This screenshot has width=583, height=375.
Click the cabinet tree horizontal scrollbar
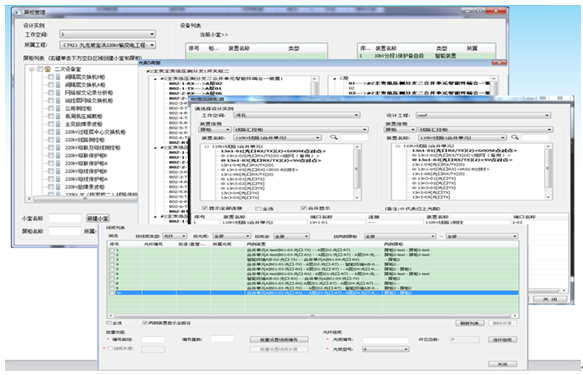[x=84, y=199]
